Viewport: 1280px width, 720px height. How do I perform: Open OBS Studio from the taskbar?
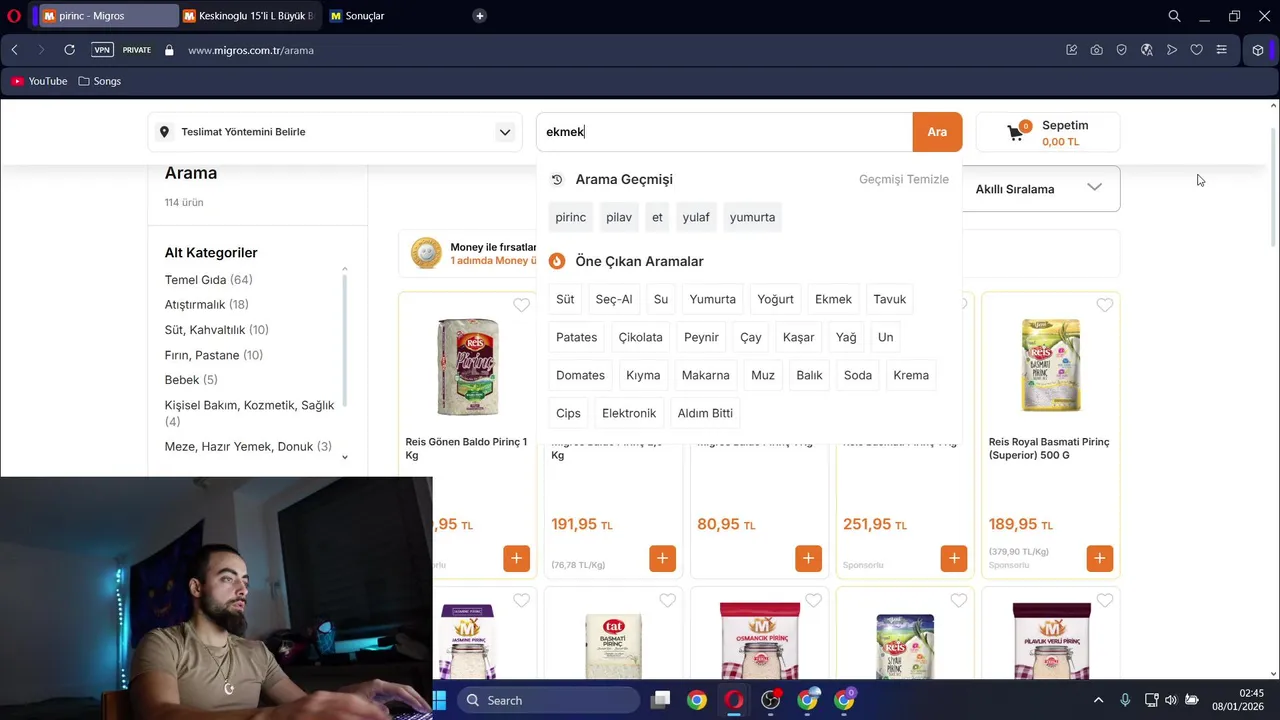point(771,700)
